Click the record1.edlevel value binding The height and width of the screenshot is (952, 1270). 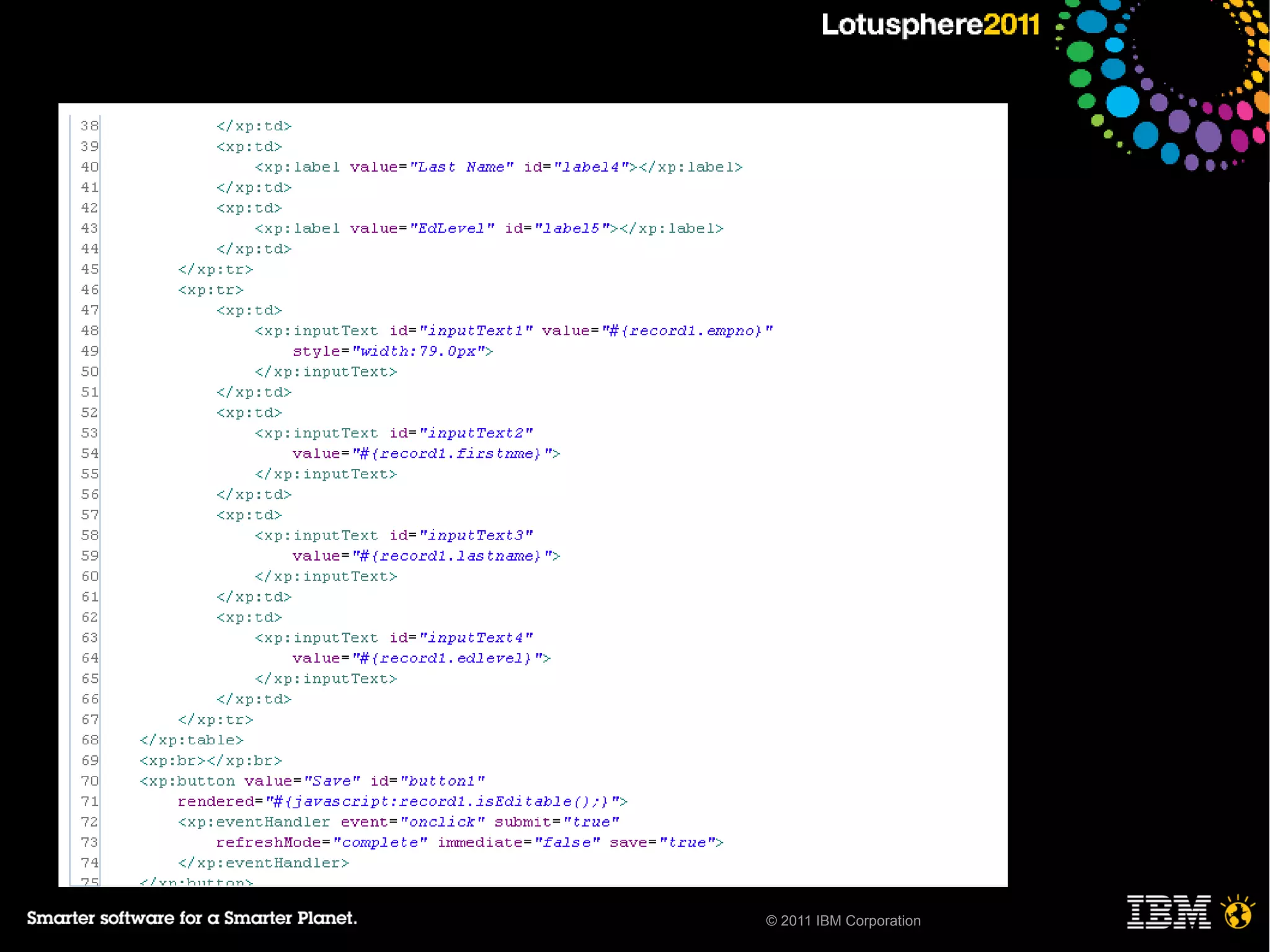(451, 658)
